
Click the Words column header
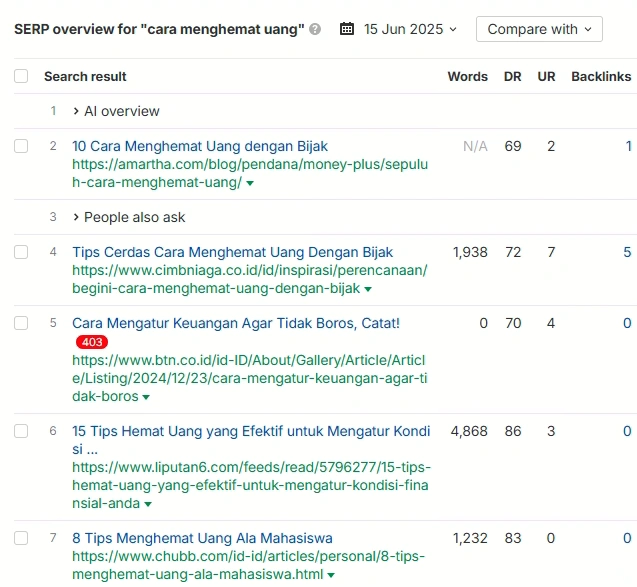coord(468,76)
